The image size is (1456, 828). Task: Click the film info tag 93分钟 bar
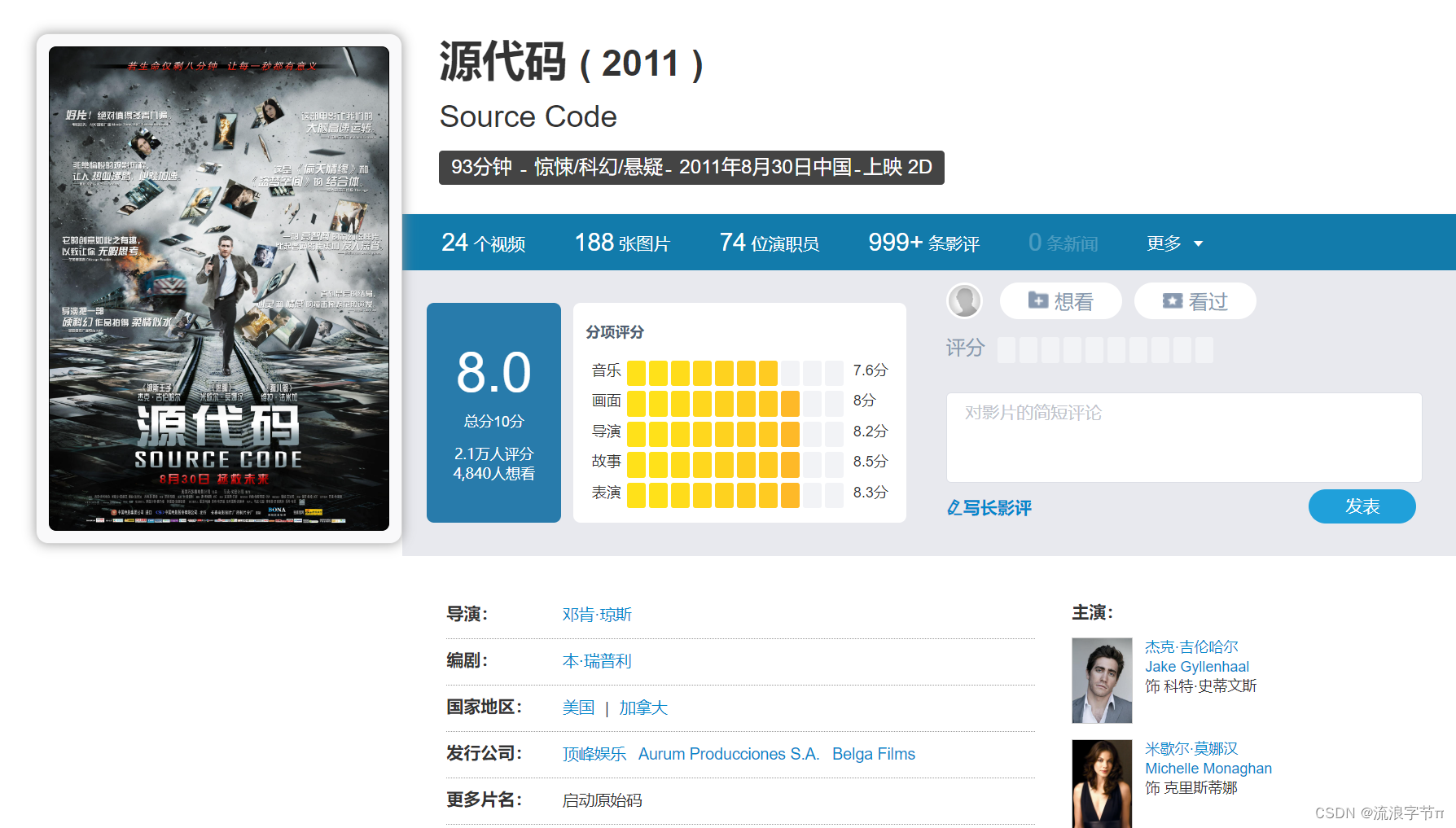click(691, 168)
